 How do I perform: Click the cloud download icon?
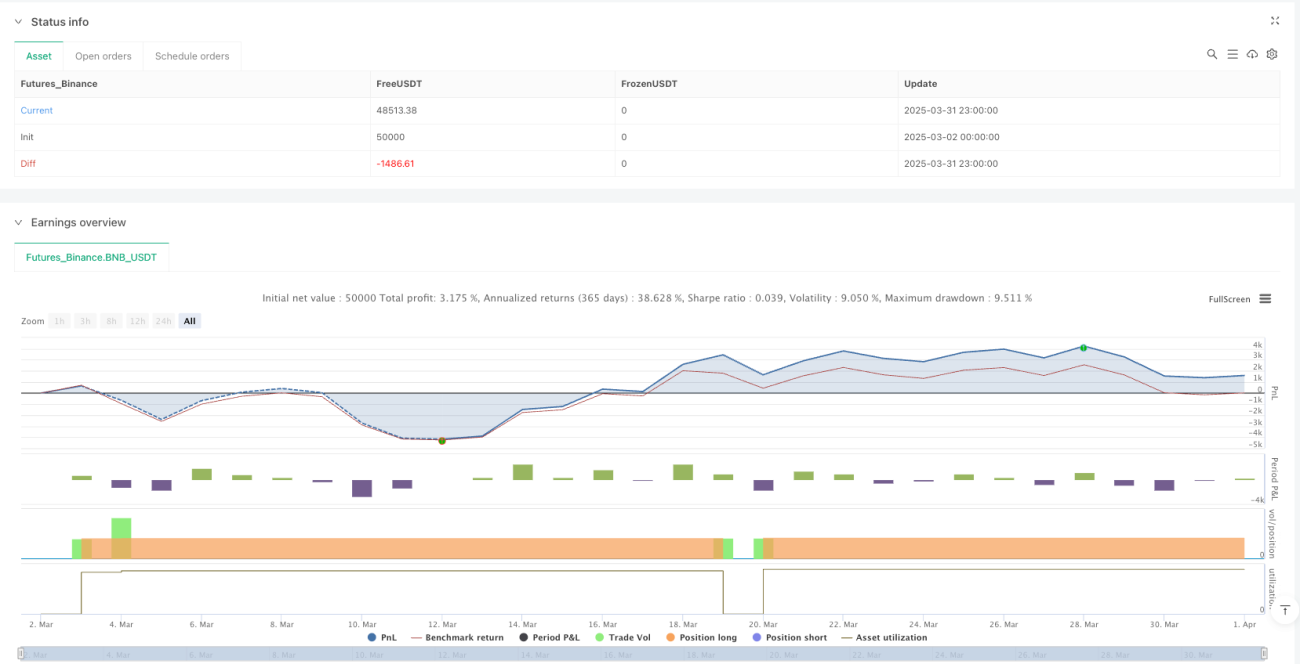coord(1252,54)
